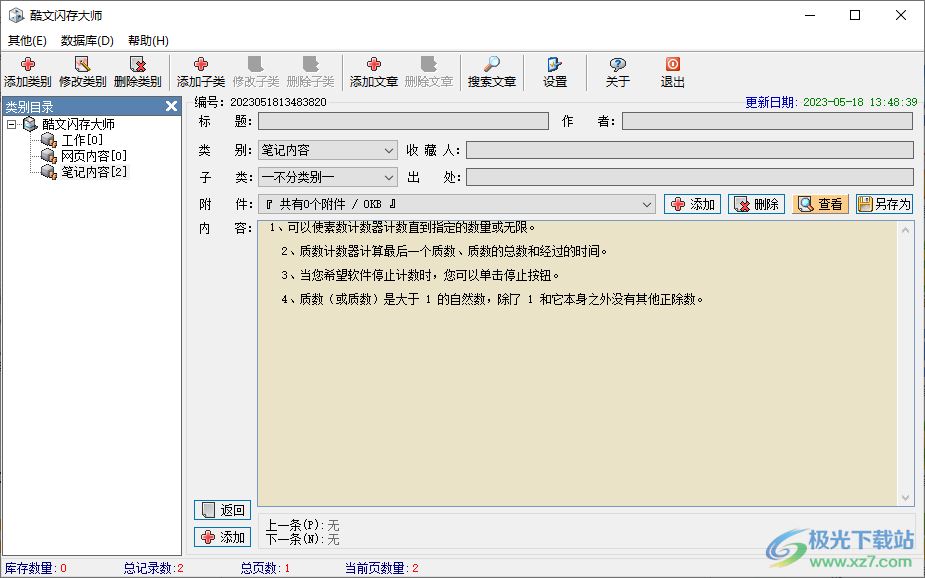This screenshot has width=925, height=578.
Task: Open the 类别 dropdown showing 笔记内容
Action: (x=327, y=150)
